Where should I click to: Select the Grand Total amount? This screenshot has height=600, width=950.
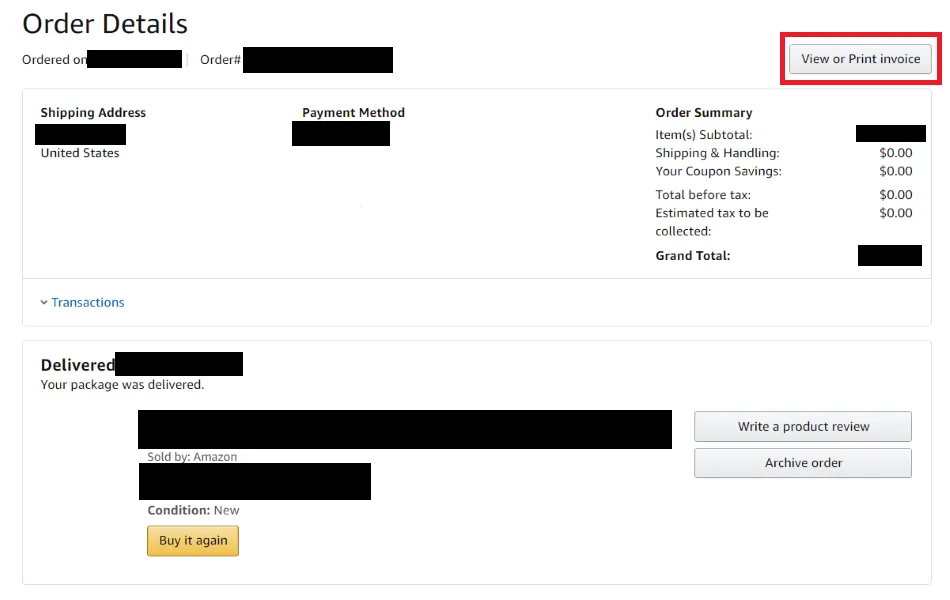[x=891, y=256]
